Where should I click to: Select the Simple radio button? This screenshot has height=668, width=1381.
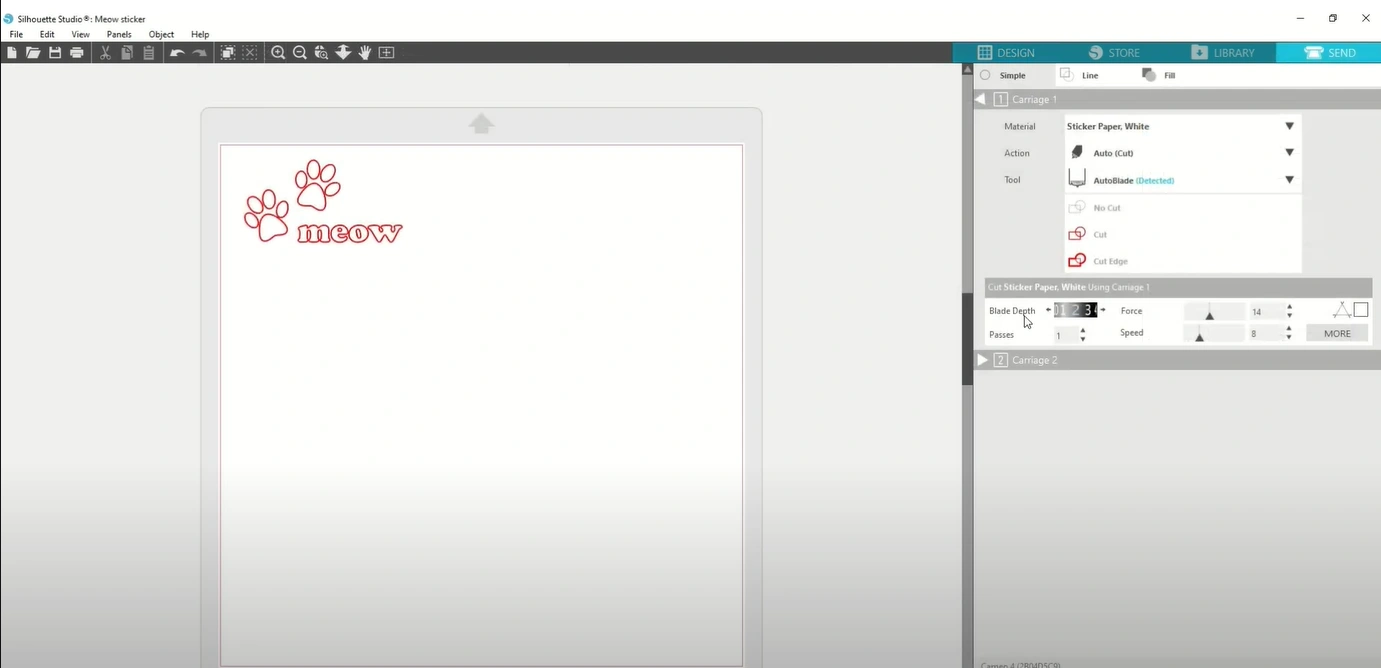click(985, 76)
